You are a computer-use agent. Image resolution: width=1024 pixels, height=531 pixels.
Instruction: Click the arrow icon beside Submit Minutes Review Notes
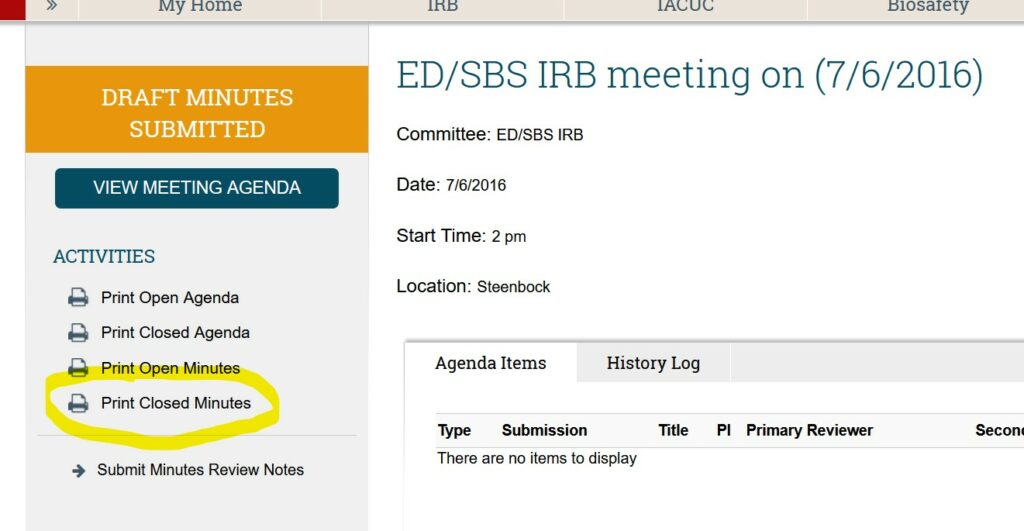click(79, 470)
